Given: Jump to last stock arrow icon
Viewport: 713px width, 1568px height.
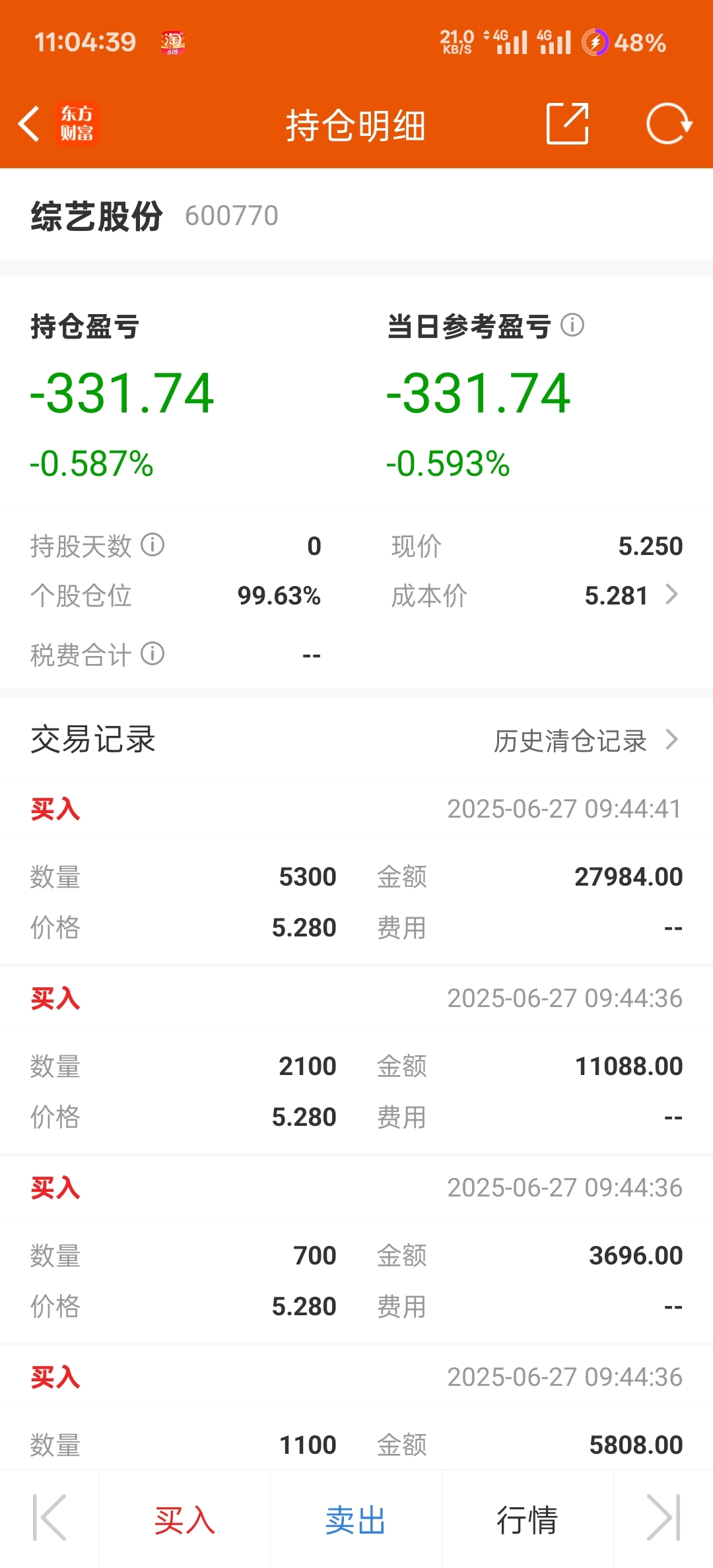Looking at the screenshot, I should (663, 1518).
